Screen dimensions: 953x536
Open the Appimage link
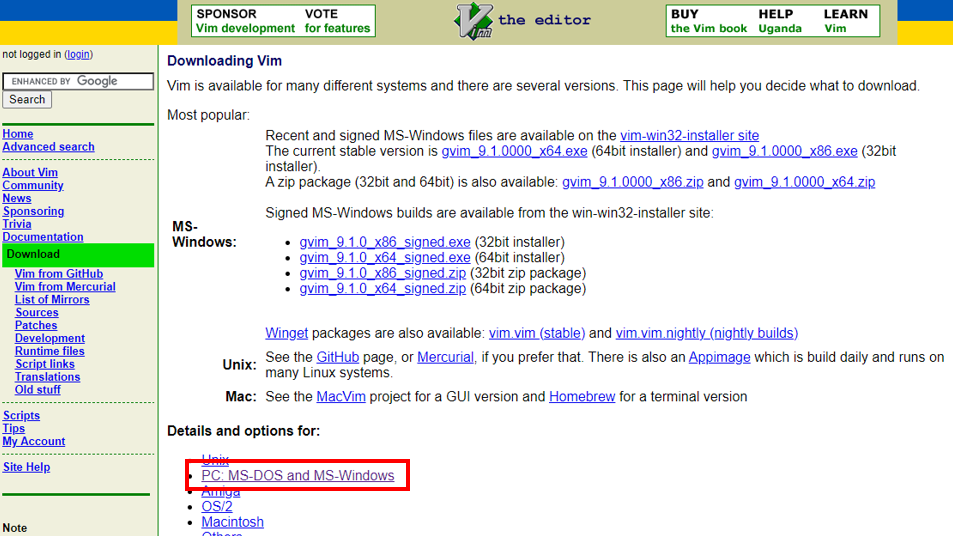720,357
